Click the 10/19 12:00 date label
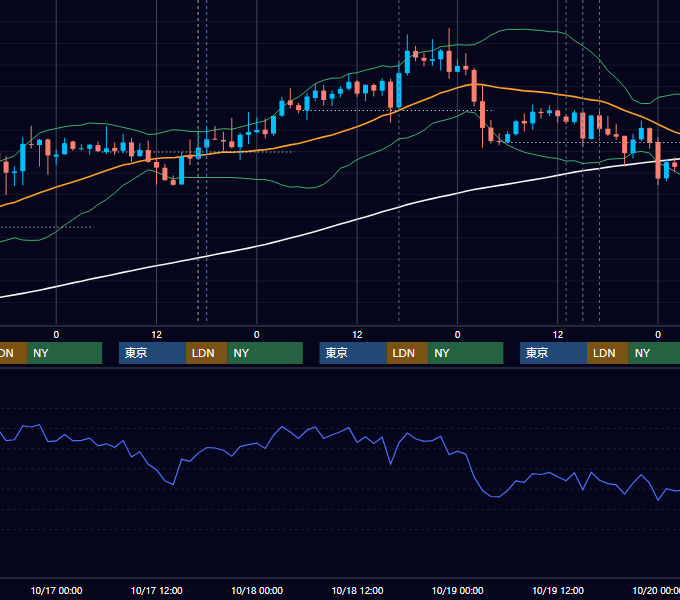 coord(558,590)
